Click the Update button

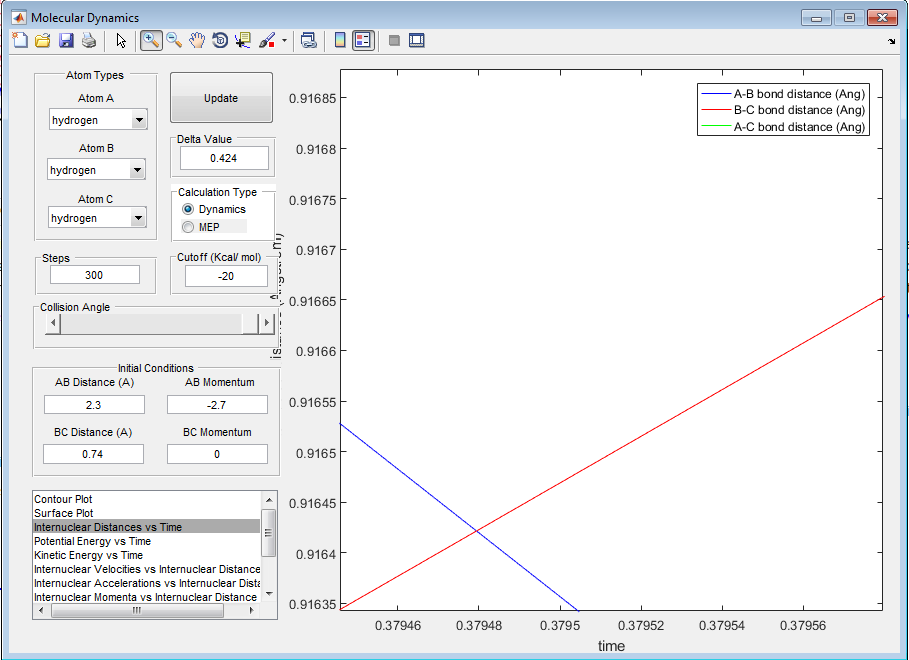coord(221,97)
